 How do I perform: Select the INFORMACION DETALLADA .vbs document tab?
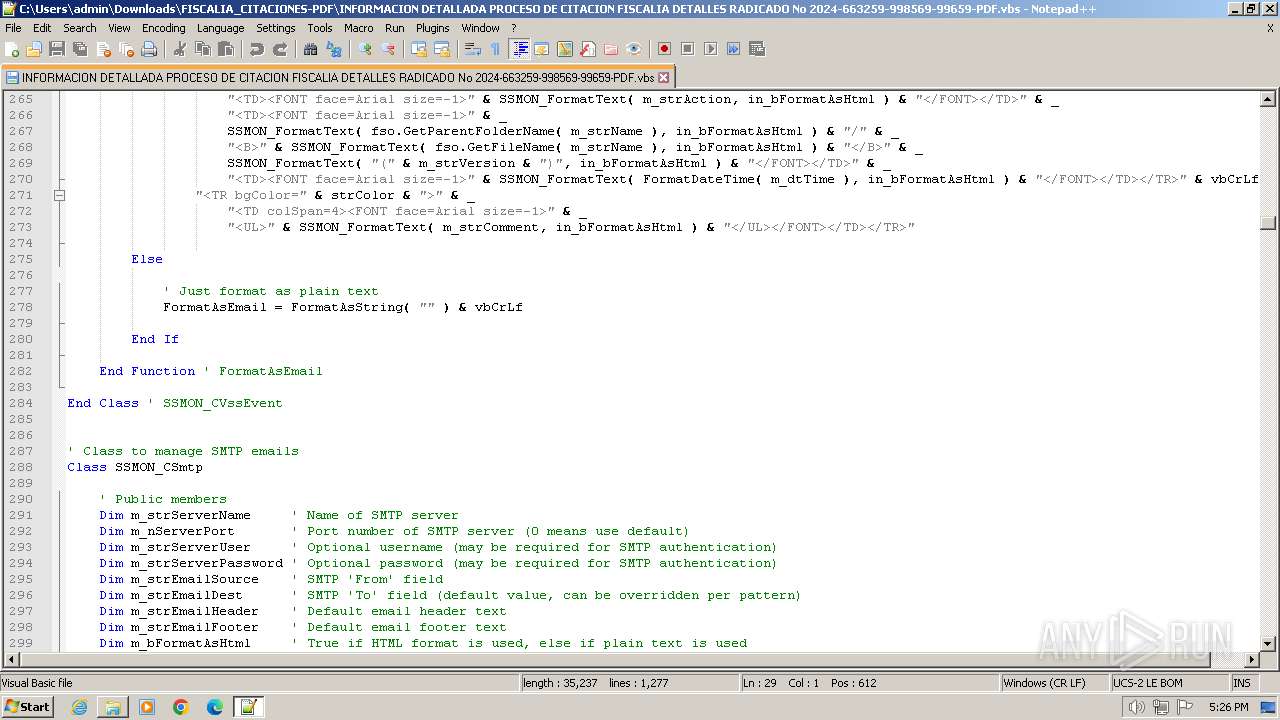(x=337, y=77)
